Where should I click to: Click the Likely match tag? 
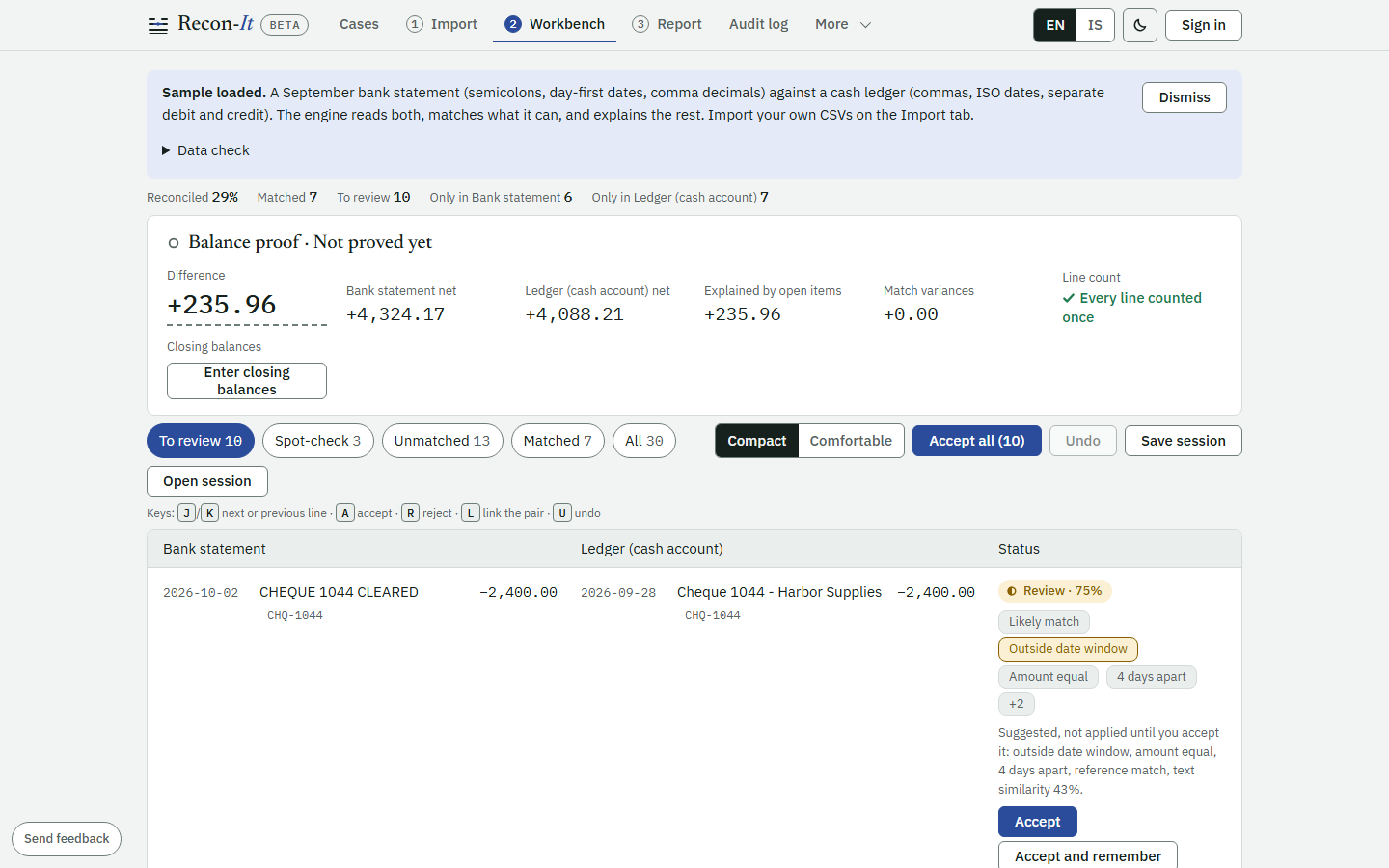[x=1044, y=622]
